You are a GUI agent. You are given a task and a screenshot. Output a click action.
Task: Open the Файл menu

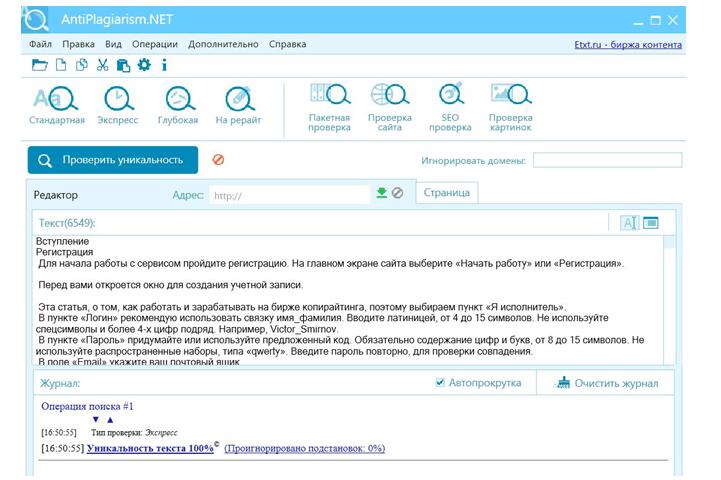(x=40, y=44)
